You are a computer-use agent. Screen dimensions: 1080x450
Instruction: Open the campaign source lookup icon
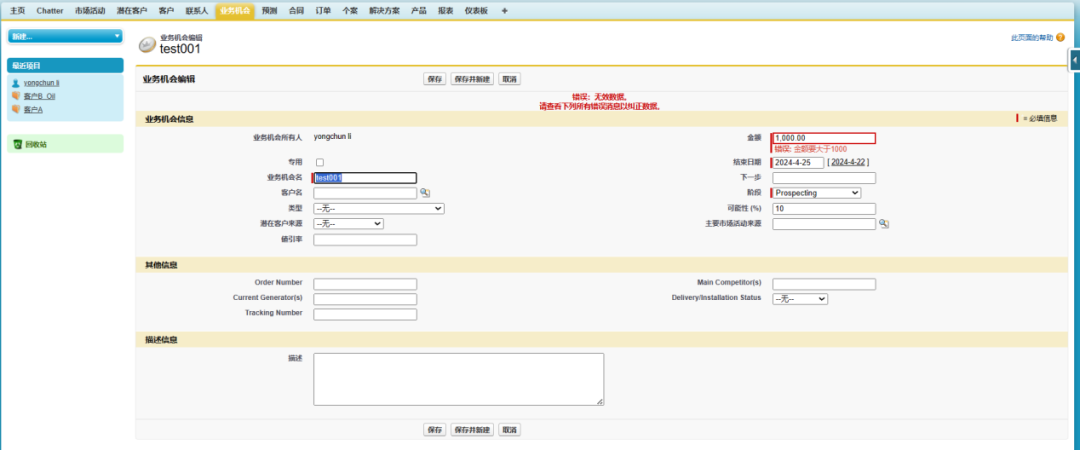click(884, 224)
